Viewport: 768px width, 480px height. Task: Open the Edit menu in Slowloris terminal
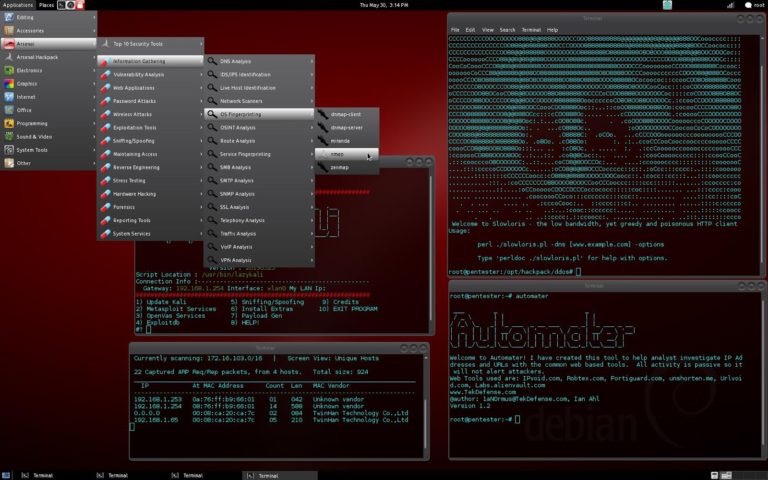470,30
